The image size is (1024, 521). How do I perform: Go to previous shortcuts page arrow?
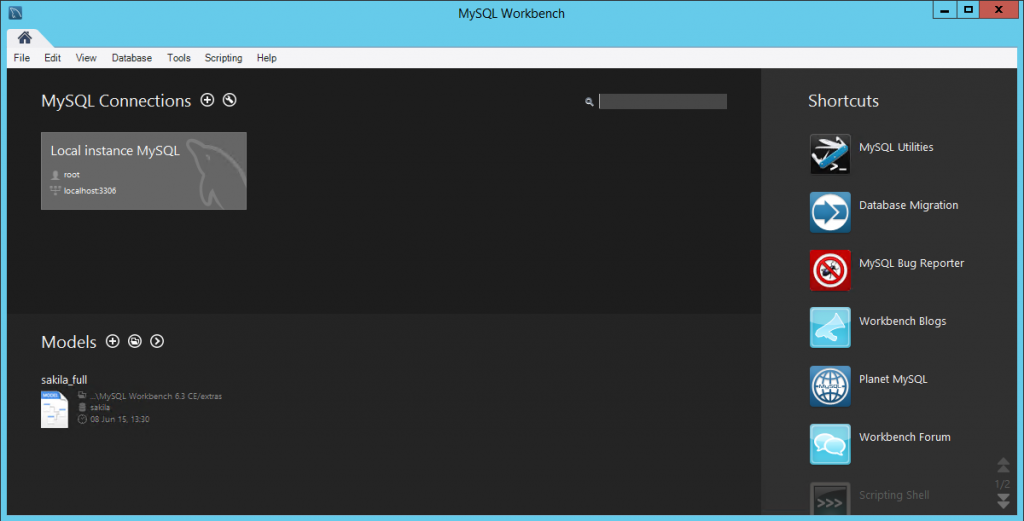click(x=1003, y=465)
